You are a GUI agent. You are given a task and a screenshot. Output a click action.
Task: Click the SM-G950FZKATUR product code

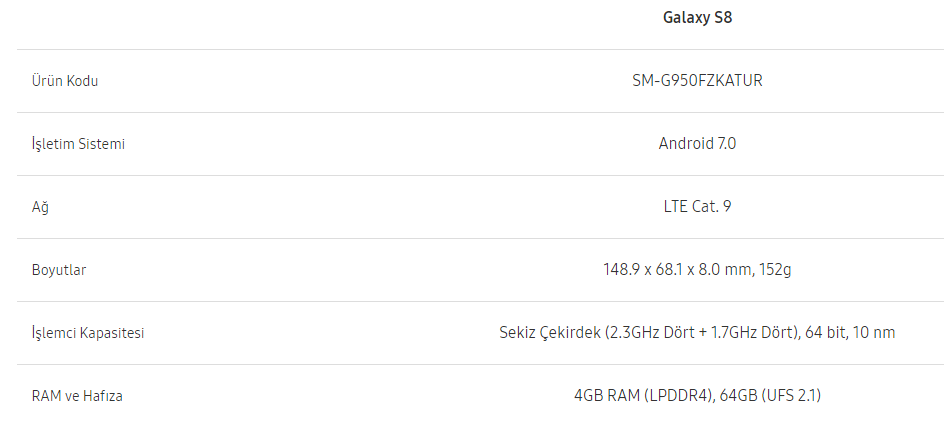pos(697,81)
